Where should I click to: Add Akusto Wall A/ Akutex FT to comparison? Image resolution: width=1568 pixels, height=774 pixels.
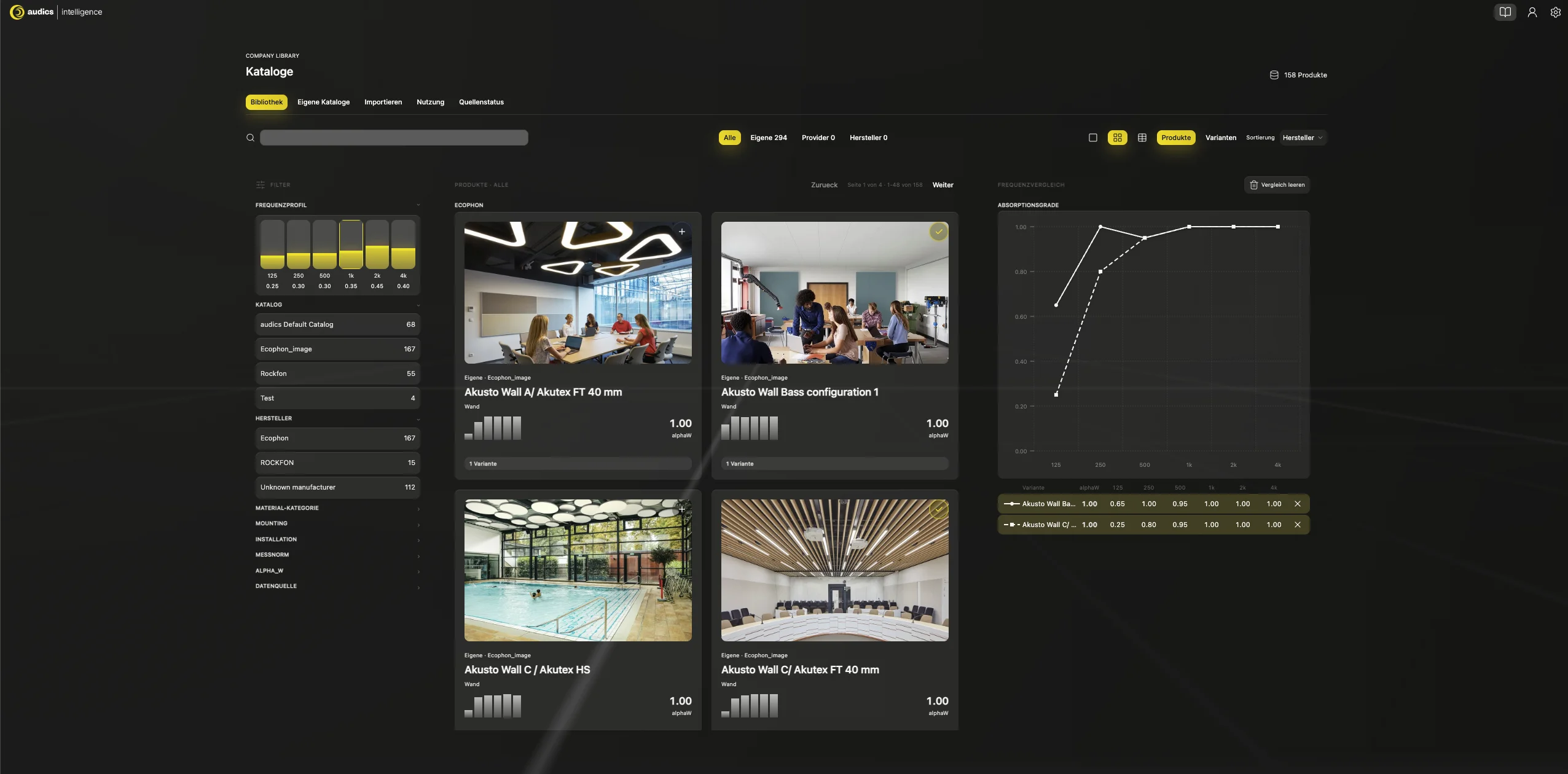pyautogui.click(x=681, y=232)
